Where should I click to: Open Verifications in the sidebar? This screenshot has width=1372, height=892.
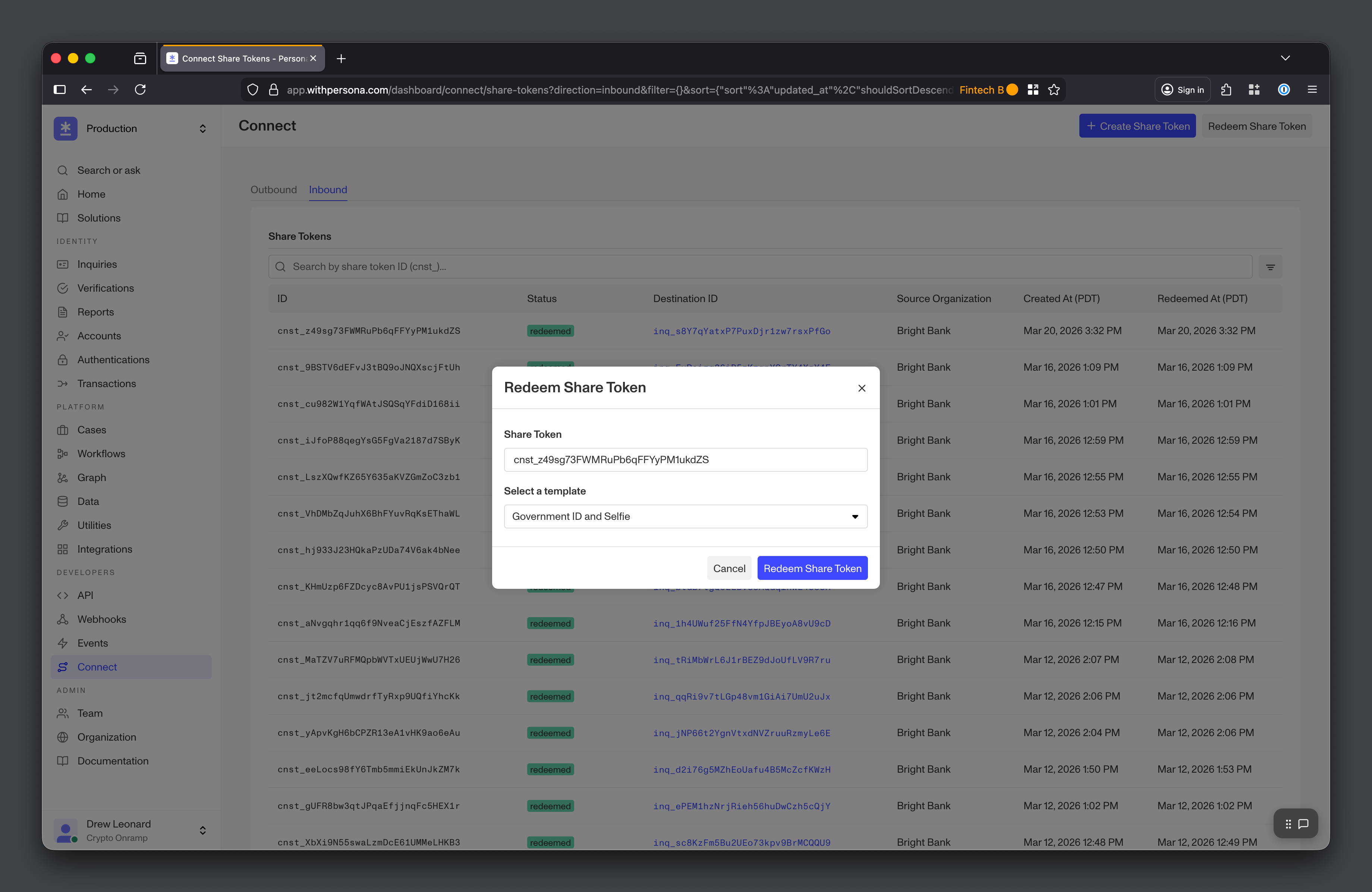[x=105, y=288]
